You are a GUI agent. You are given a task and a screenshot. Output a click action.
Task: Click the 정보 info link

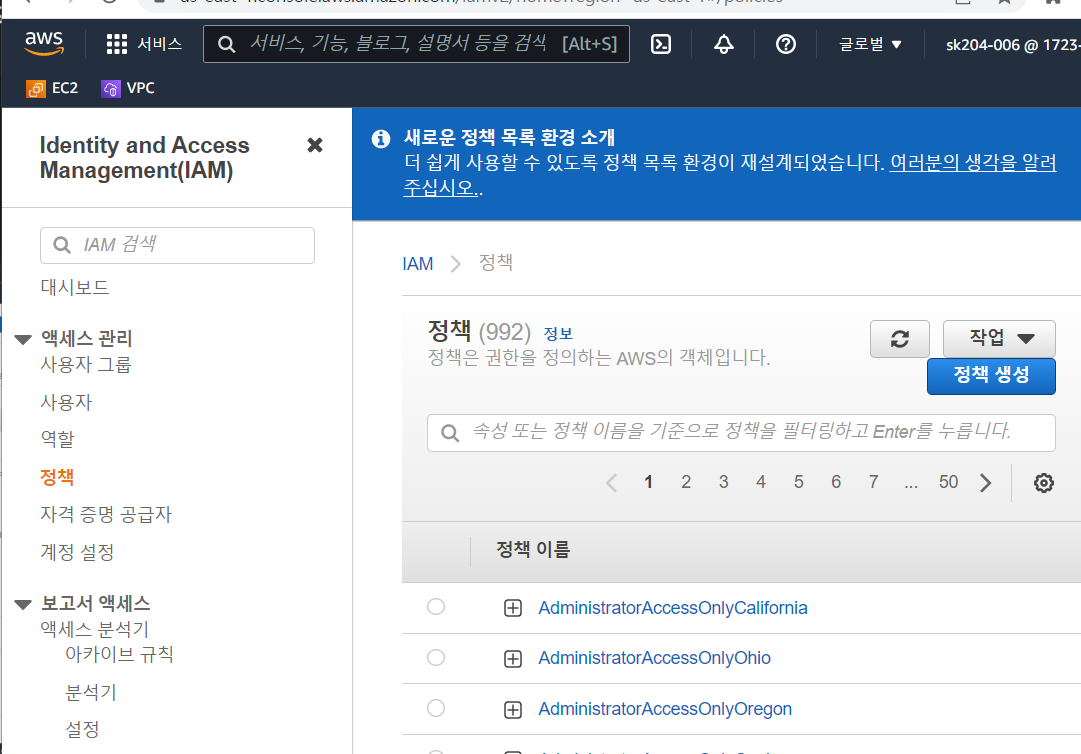[558, 334]
